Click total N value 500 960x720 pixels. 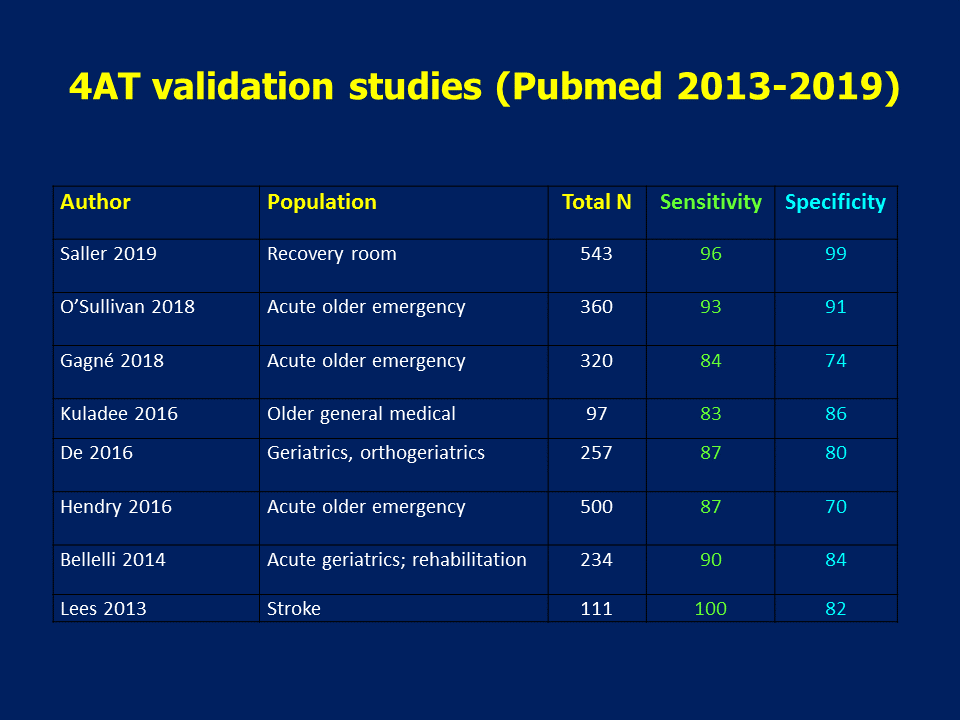(x=596, y=507)
